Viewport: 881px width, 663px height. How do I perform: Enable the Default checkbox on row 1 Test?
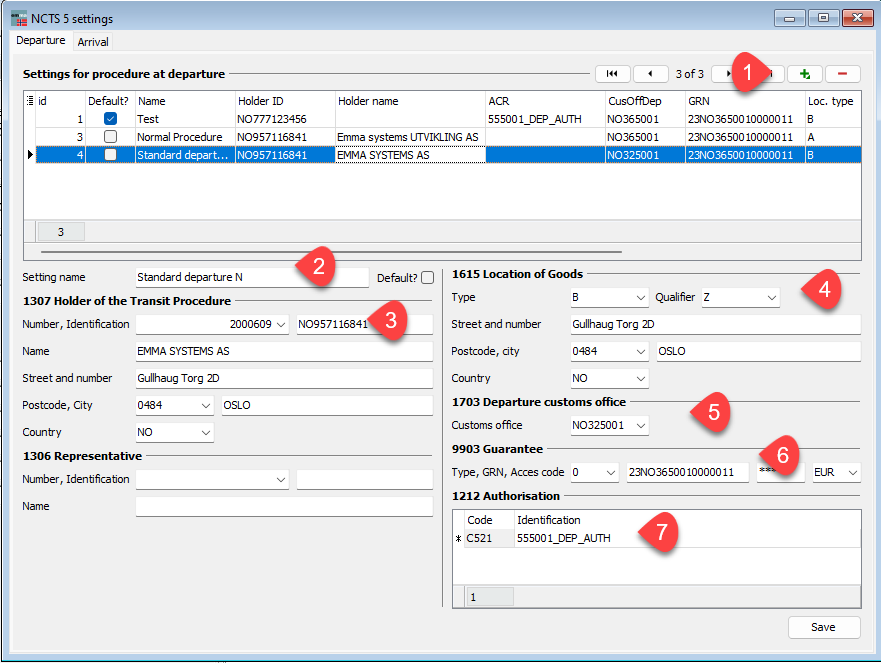point(110,119)
